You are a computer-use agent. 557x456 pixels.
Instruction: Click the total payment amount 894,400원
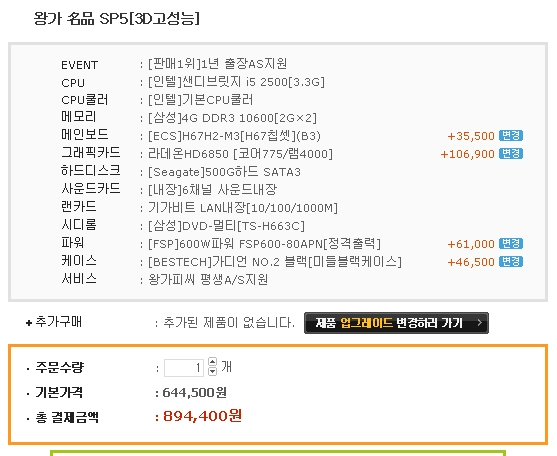click(x=202, y=416)
